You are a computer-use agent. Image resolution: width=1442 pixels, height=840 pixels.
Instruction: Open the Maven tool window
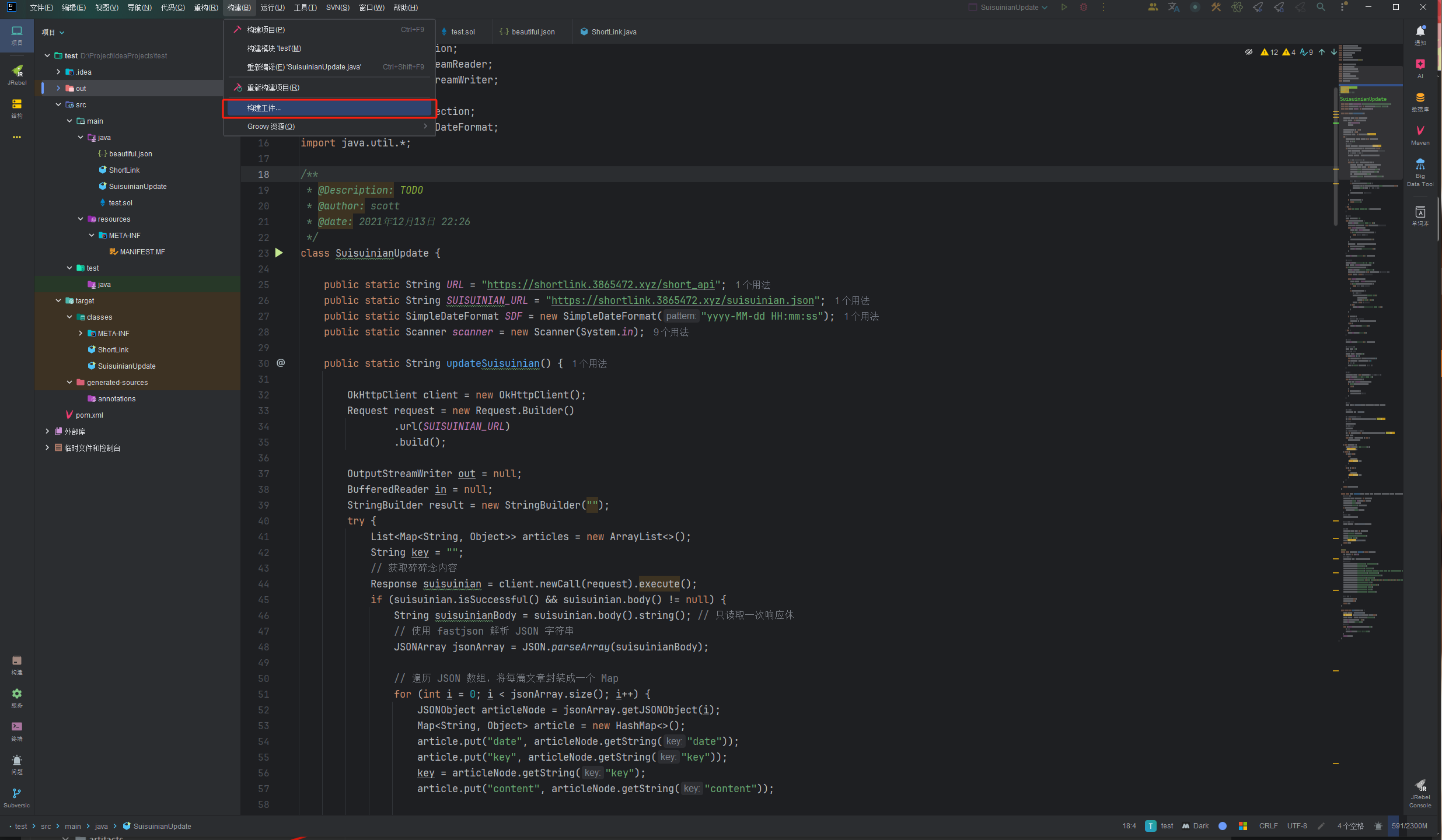1420,135
